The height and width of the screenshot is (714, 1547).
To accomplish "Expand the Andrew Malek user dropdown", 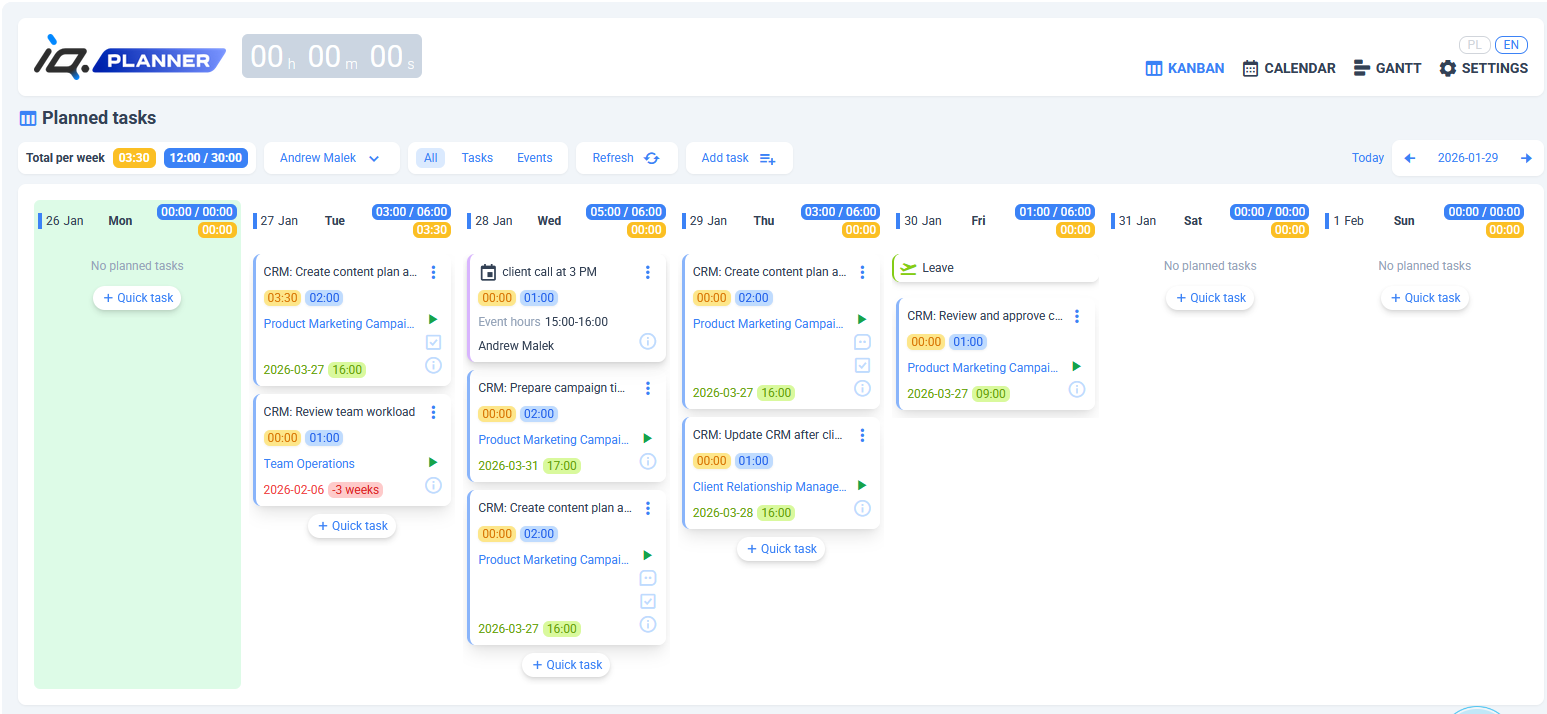I will [x=330, y=158].
